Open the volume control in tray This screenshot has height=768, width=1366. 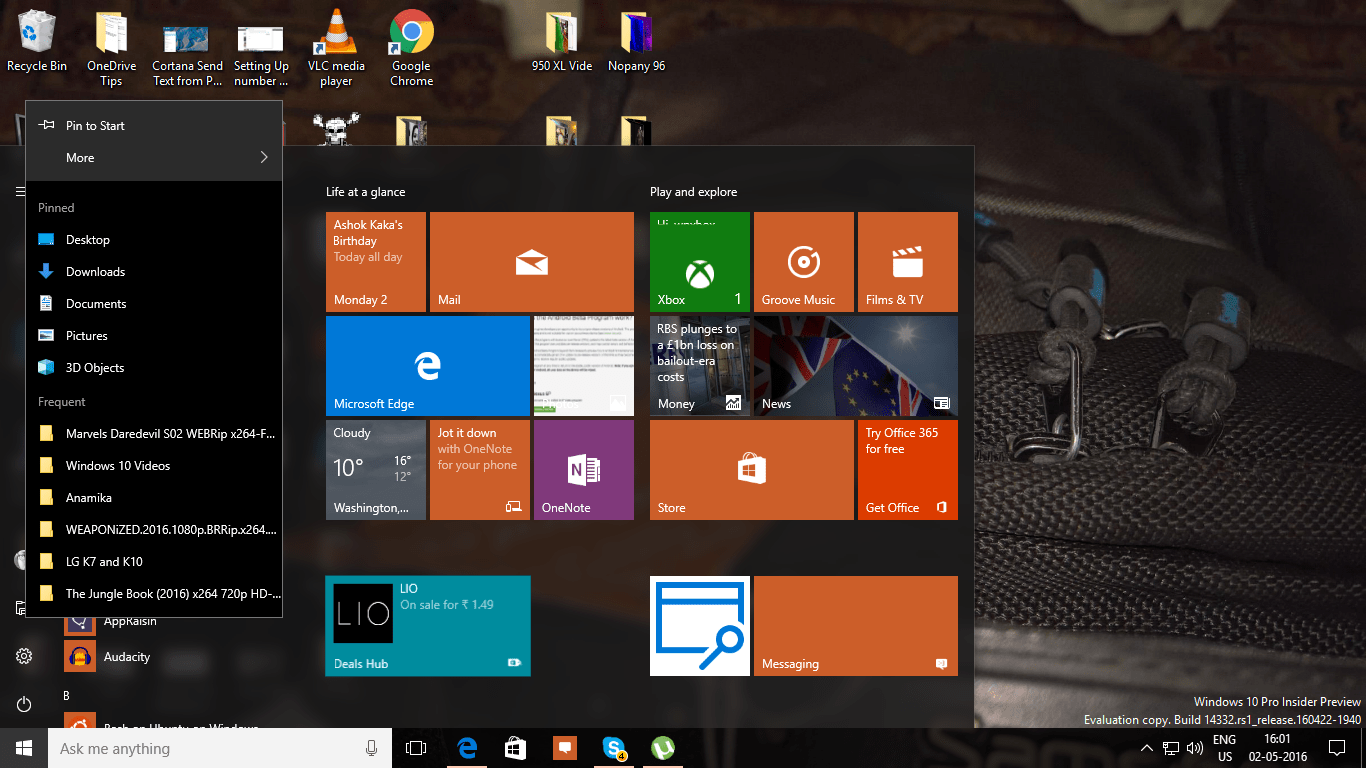click(x=1194, y=748)
